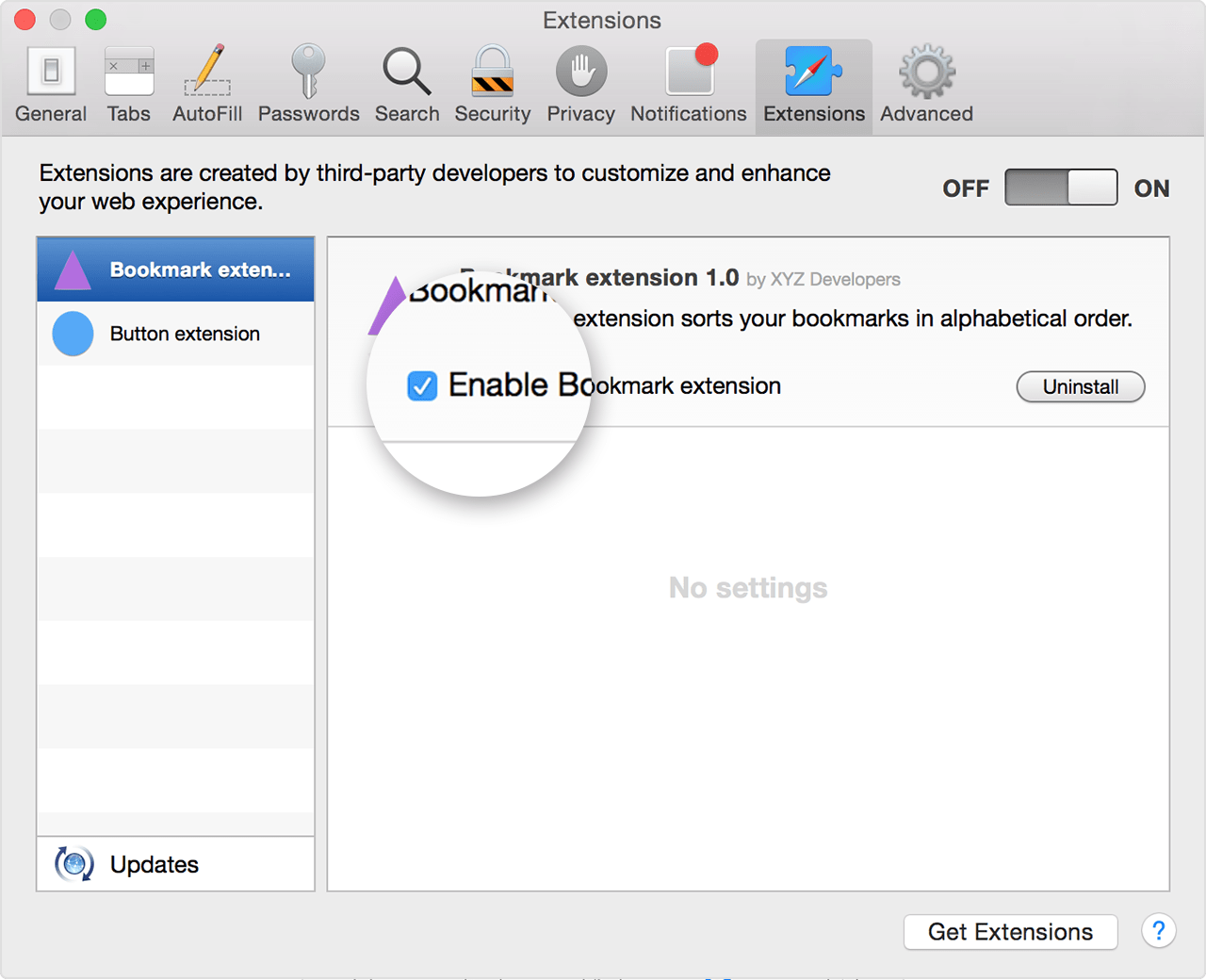1206x980 pixels.
Task: Open the Updates section in sidebar
Action: (154, 864)
